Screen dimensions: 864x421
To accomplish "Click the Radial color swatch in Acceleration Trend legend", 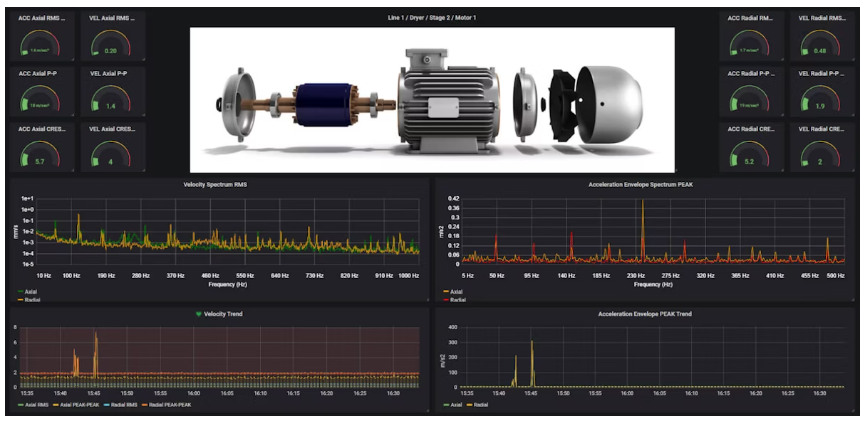I will click(x=469, y=405).
